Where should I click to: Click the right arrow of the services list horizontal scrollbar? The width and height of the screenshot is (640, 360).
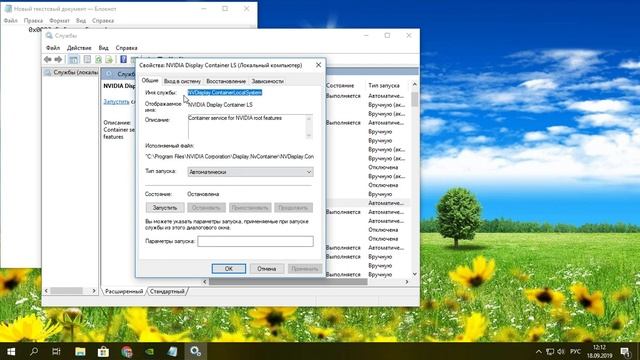(407, 282)
